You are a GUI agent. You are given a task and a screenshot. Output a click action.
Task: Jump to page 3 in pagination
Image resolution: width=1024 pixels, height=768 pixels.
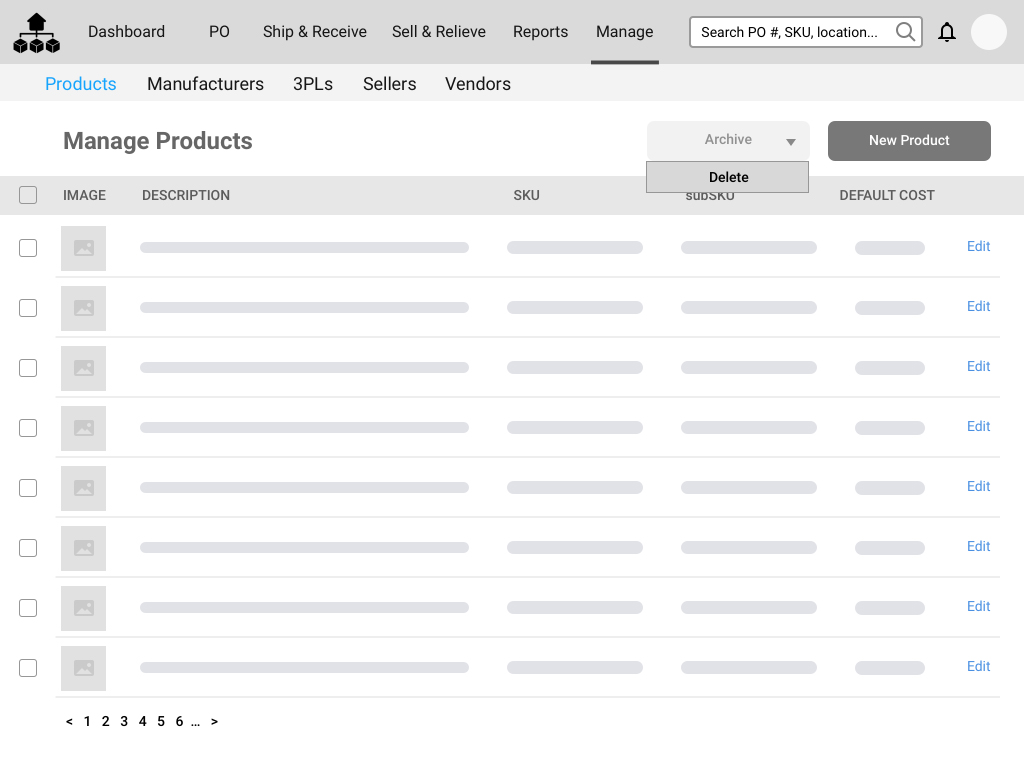pyautogui.click(x=124, y=721)
